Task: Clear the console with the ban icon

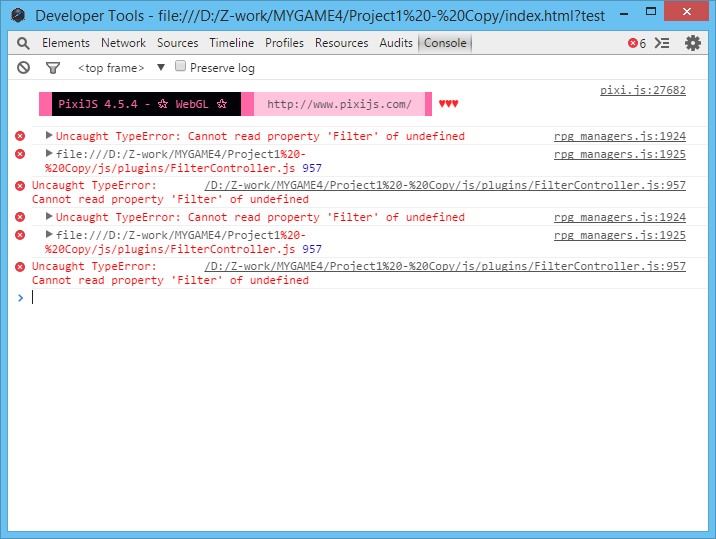Action: (x=23, y=68)
